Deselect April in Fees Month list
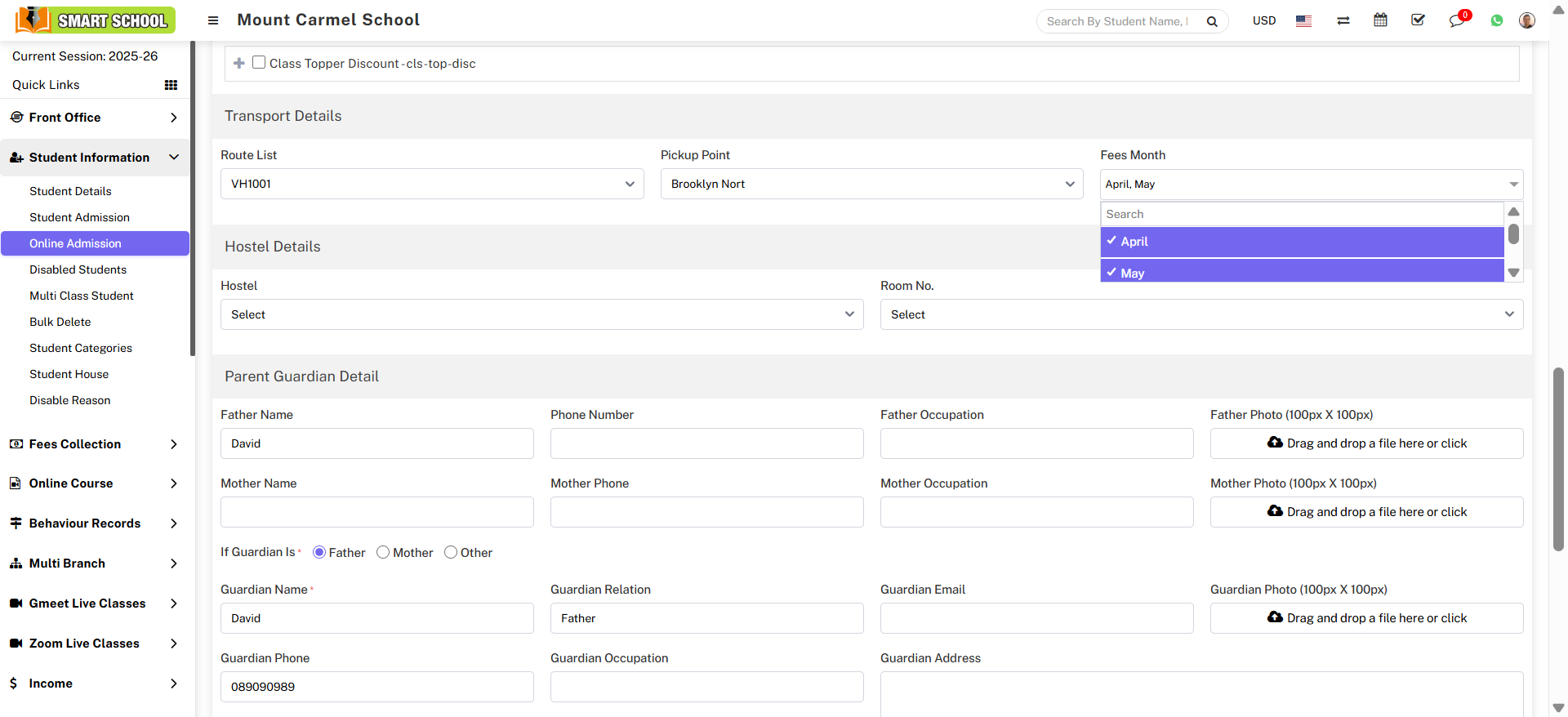The width and height of the screenshot is (1568, 717). (1302, 242)
